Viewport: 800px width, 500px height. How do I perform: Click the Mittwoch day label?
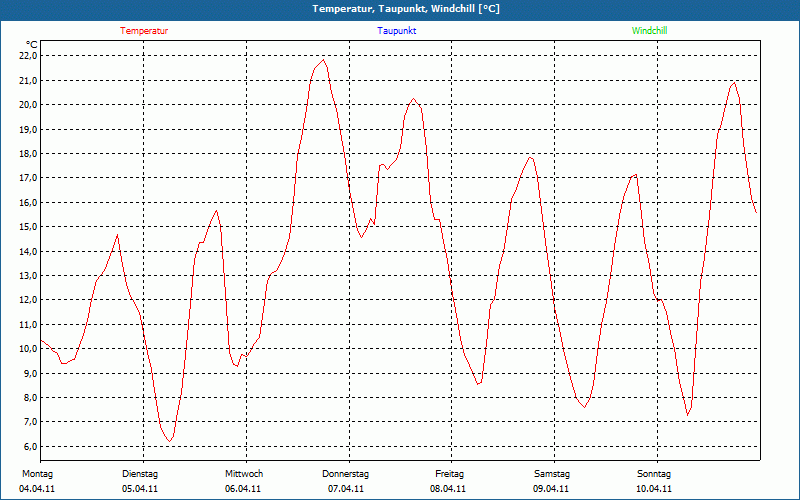[244, 474]
